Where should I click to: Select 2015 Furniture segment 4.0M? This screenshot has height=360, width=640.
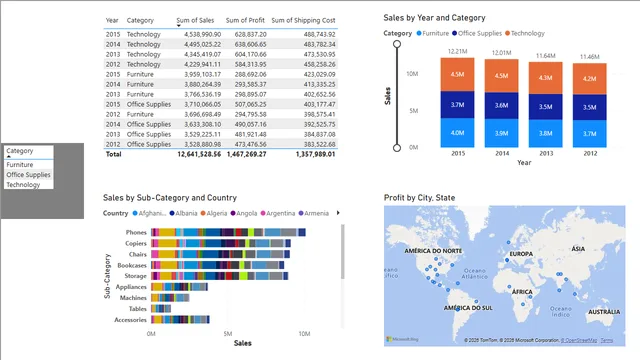coord(457,133)
